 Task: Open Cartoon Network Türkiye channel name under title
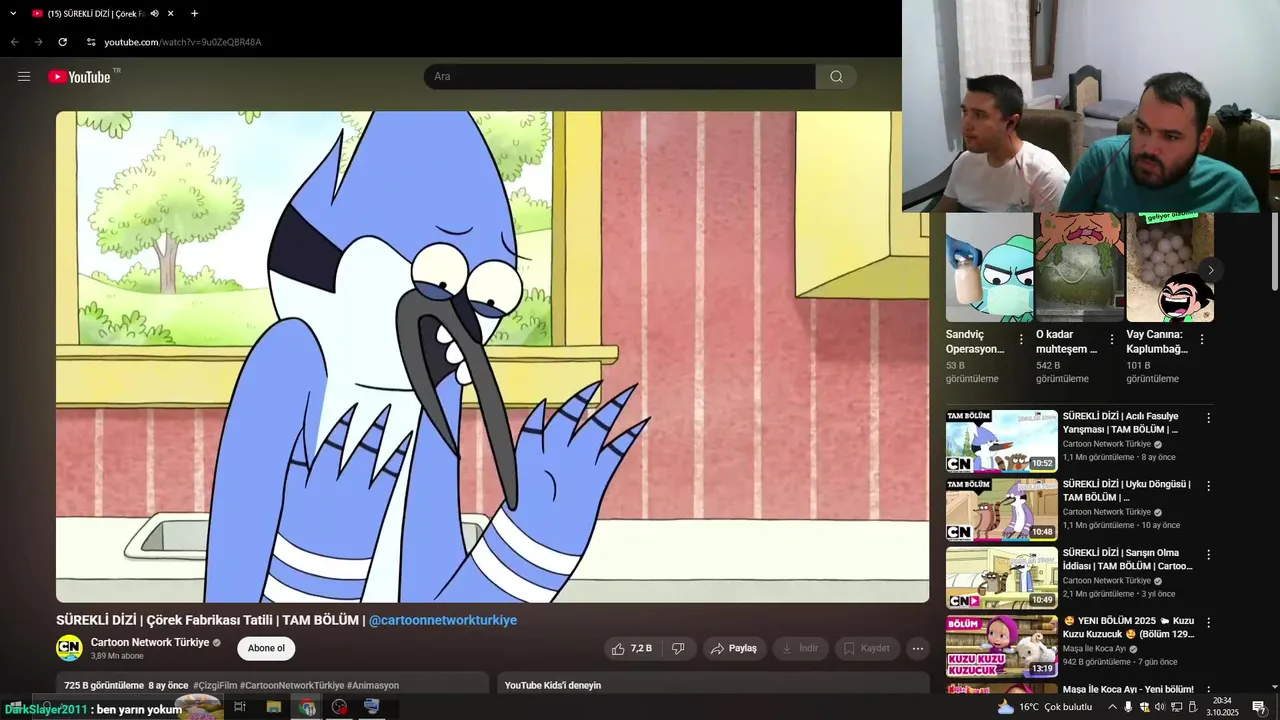pyautogui.click(x=150, y=642)
